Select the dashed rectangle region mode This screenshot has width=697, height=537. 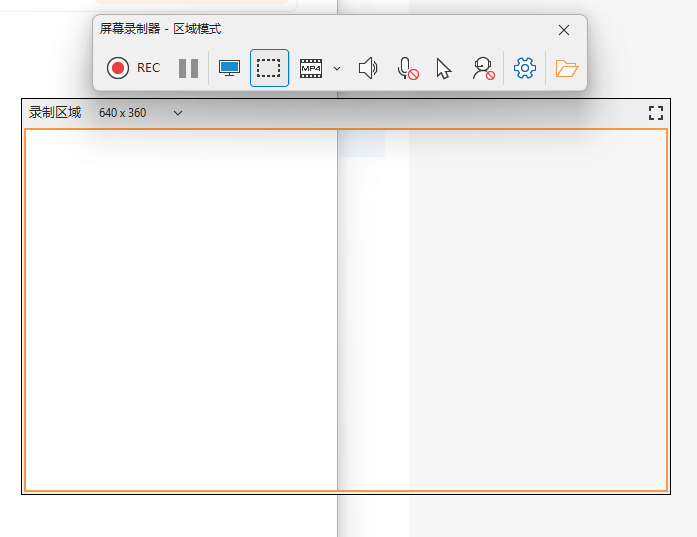pyautogui.click(x=269, y=68)
